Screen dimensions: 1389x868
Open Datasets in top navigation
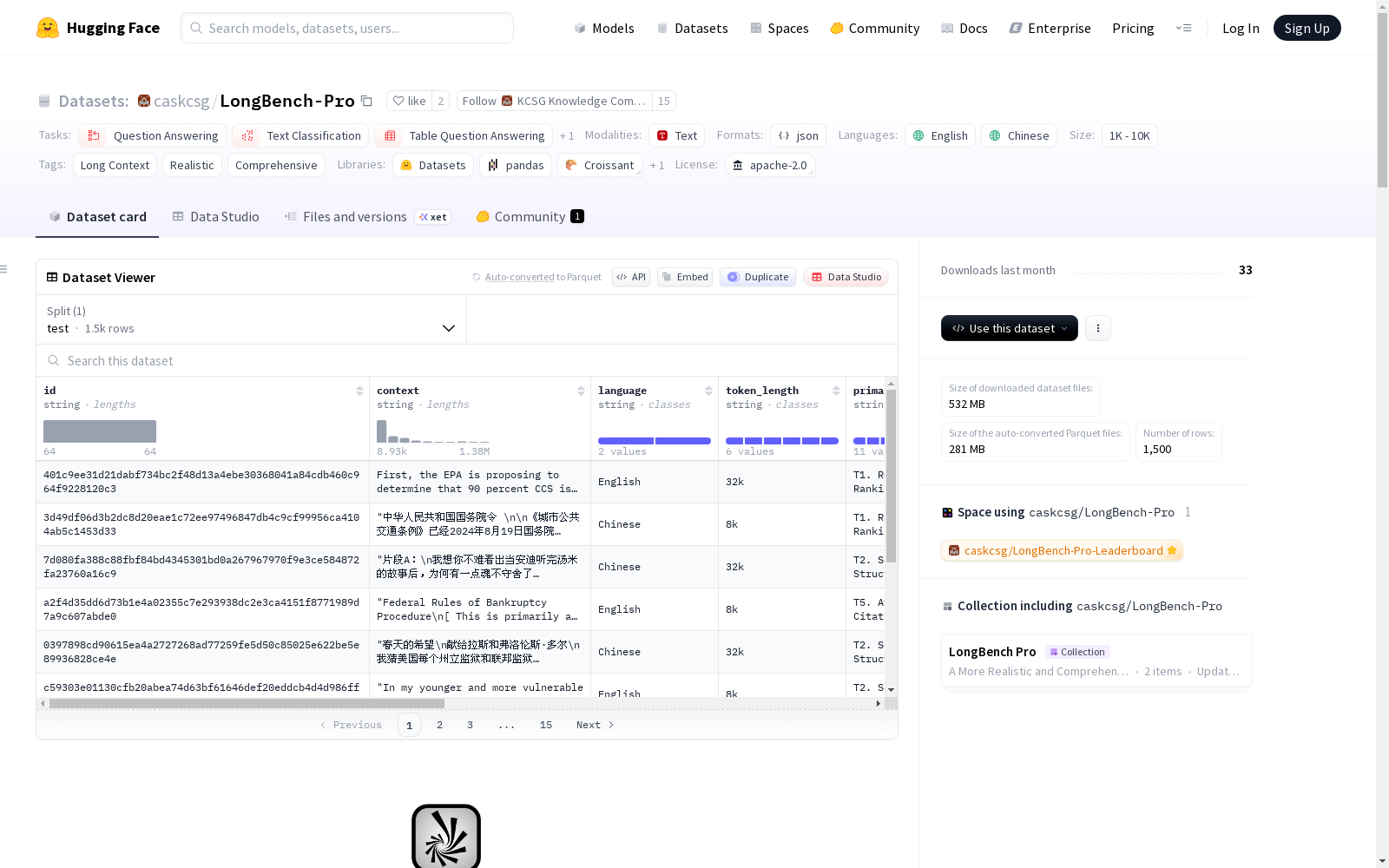point(692,28)
